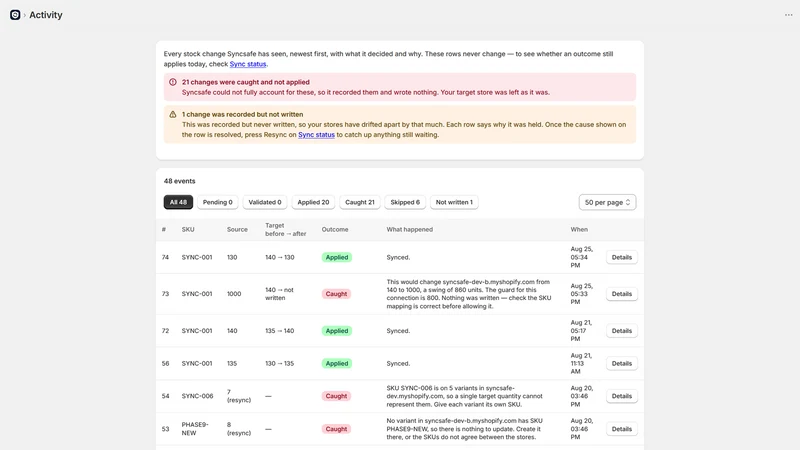This screenshot has width=800, height=450.
Task: Show Applied 20 events
Action: [313, 202]
